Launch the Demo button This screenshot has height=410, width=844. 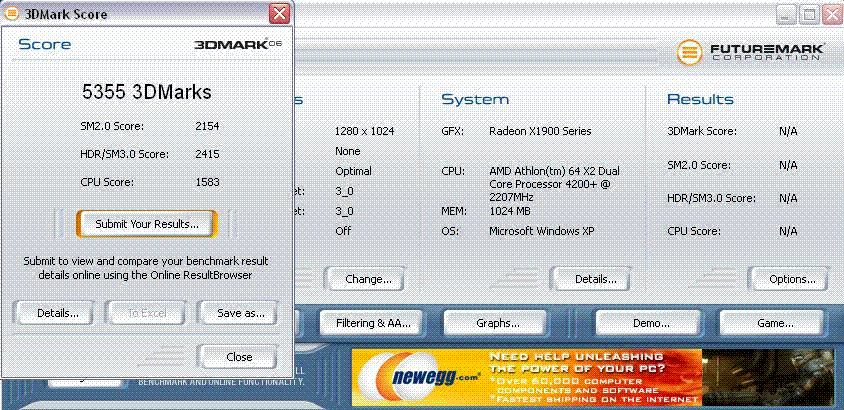(x=651, y=323)
